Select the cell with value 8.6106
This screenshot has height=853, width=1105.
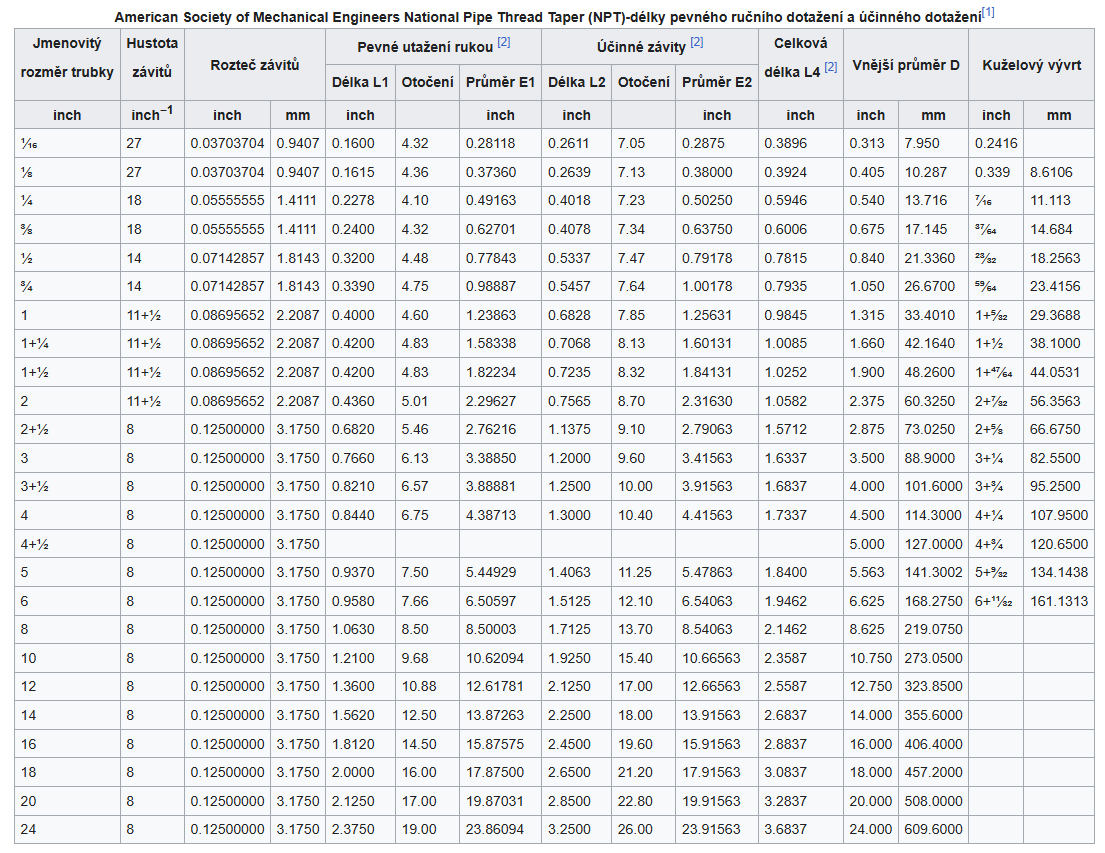1059,172
